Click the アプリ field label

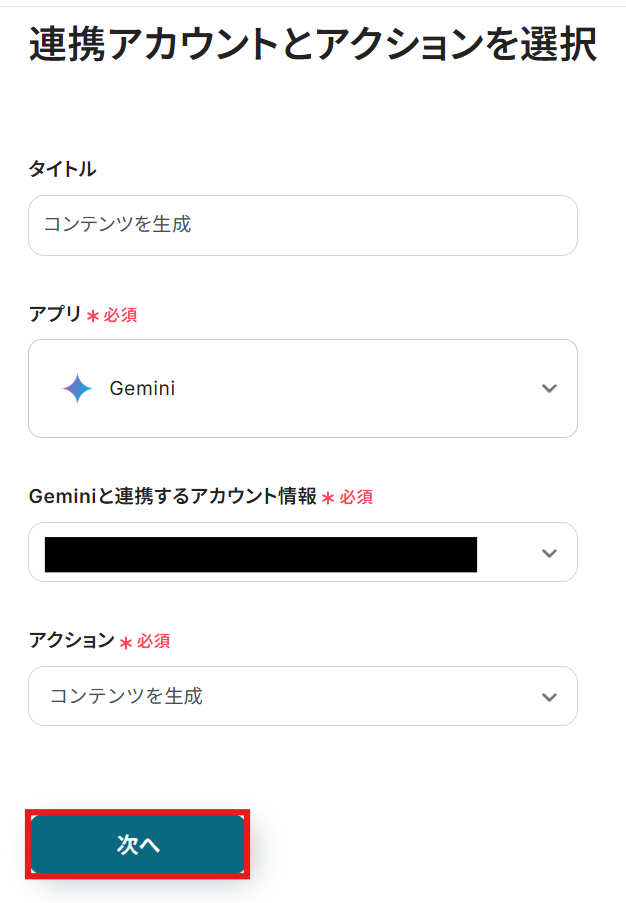coord(55,314)
